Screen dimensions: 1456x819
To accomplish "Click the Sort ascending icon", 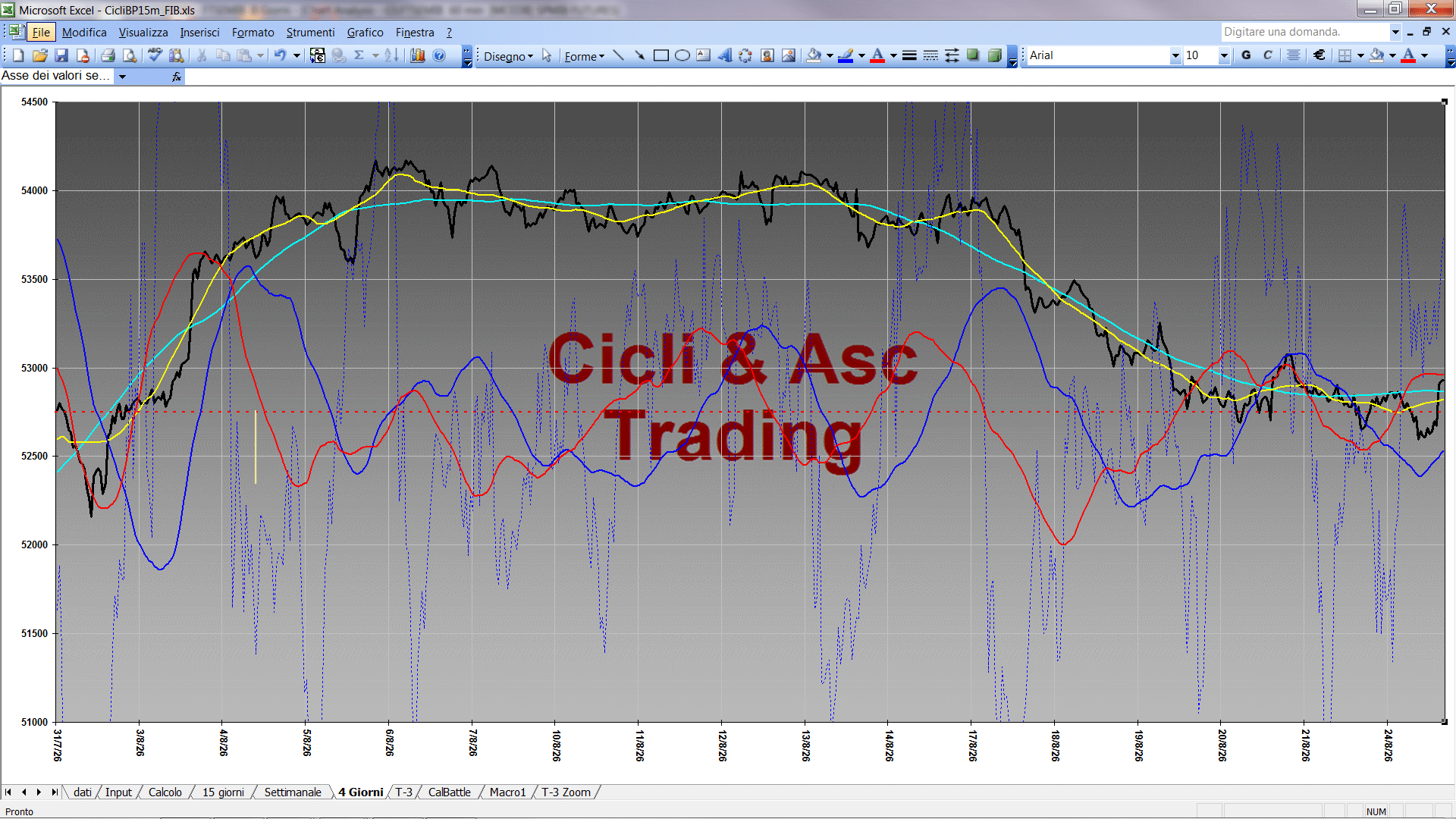I will [x=391, y=55].
